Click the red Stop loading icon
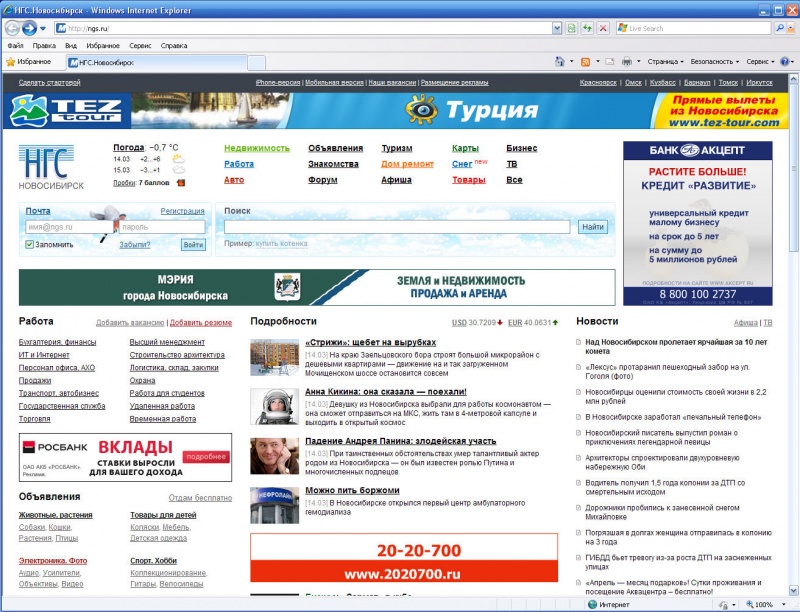 [x=603, y=28]
